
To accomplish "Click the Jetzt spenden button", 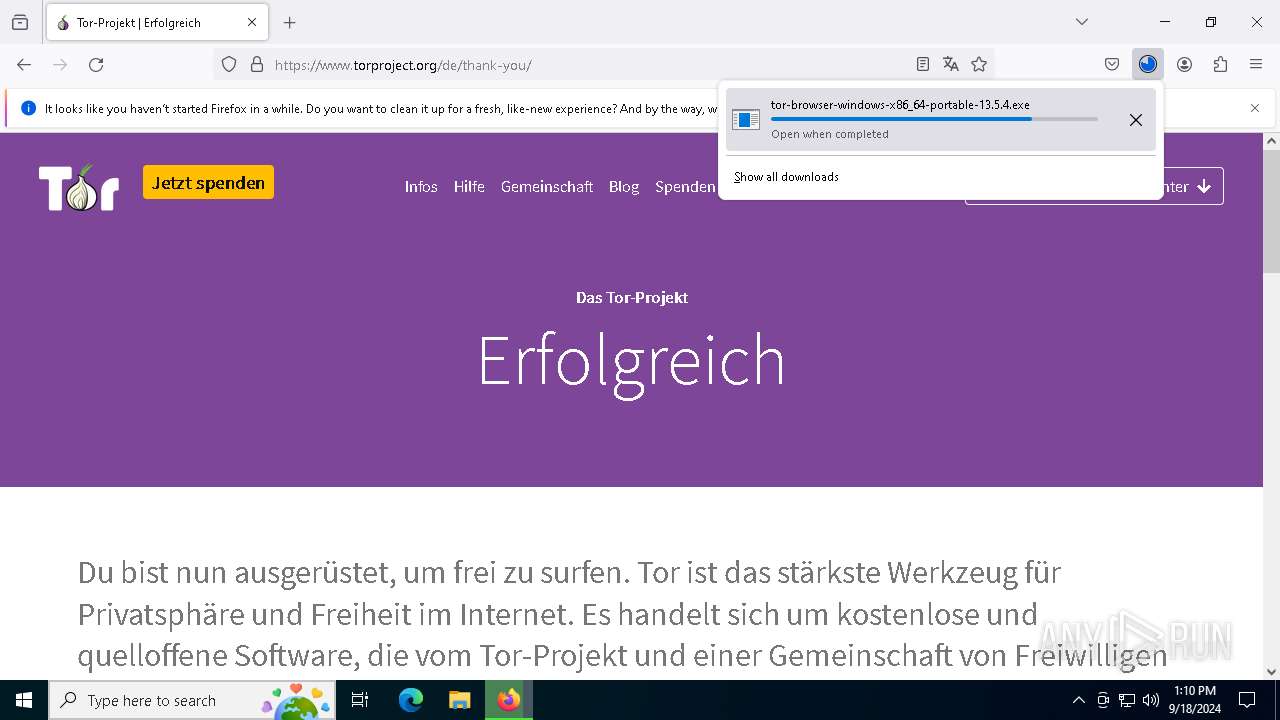I will (x=208, y=183).
